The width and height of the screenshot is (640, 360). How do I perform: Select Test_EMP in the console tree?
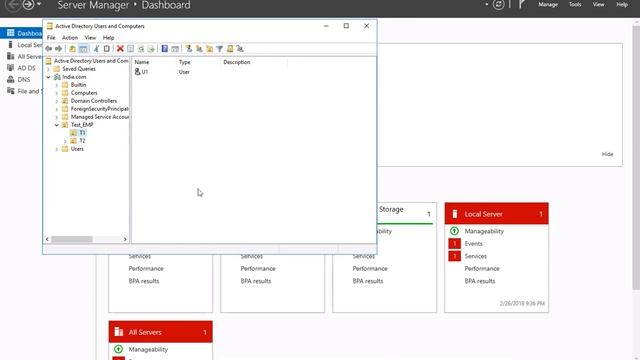[x=82, y=125]
